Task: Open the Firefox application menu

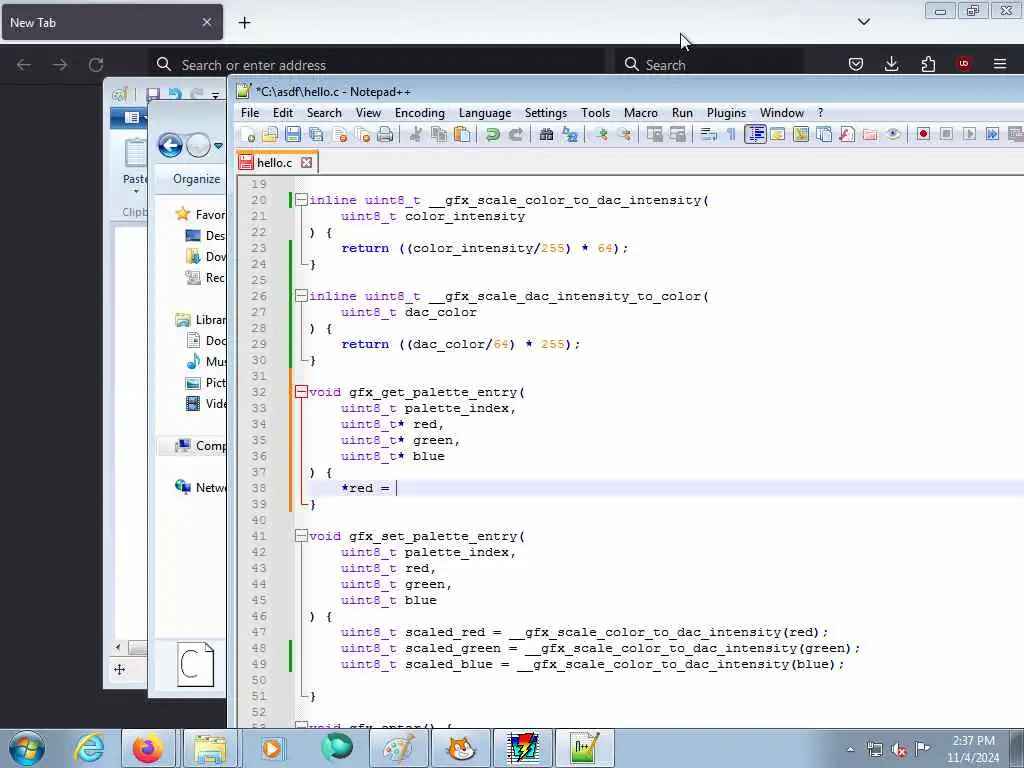Action: [1000, 64]
